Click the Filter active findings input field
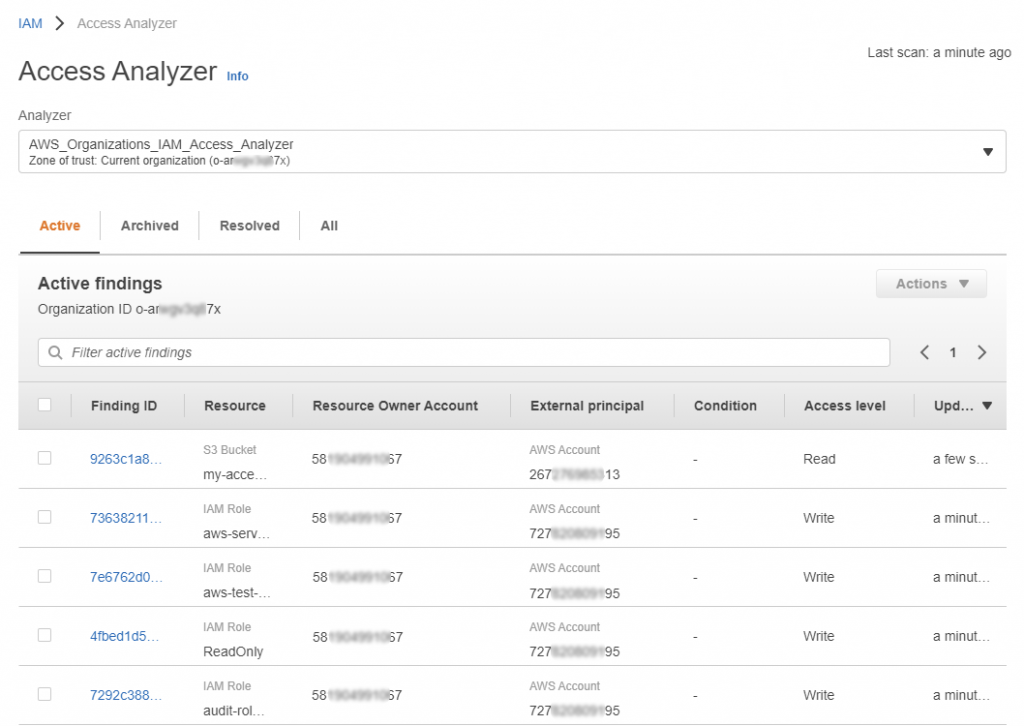1024x726 pixels. click(464, 353)
